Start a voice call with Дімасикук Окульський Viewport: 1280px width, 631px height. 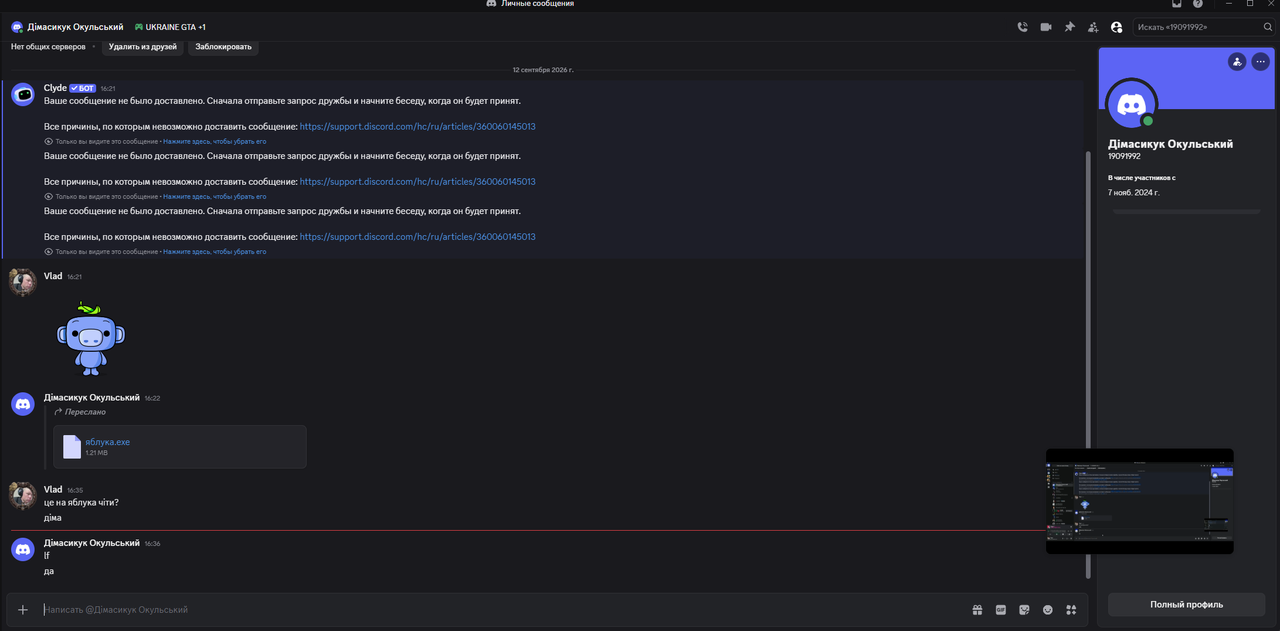(1022, 27)
